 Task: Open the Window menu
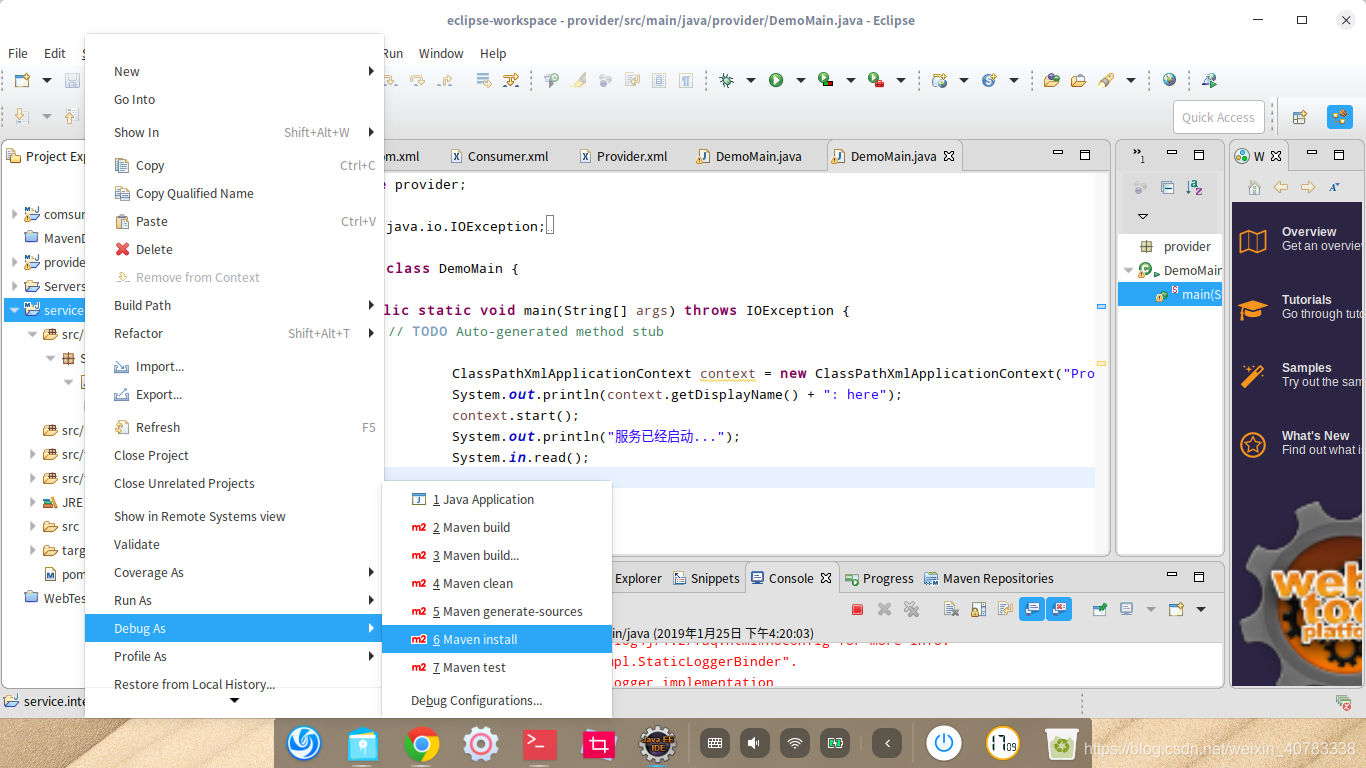(x=441, y=53)
